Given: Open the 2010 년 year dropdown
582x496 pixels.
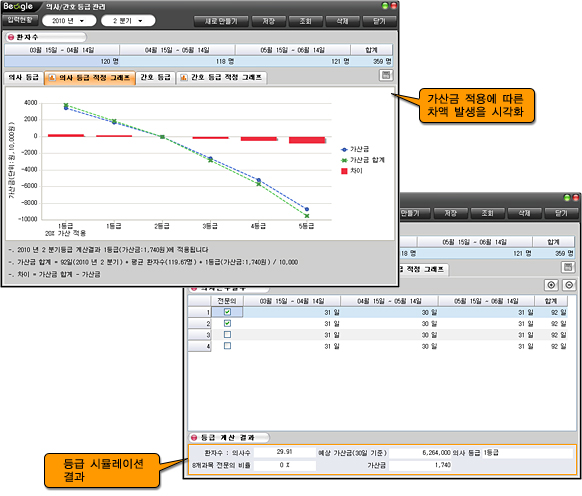Looking at the screenshot, I should click(69, 21).
